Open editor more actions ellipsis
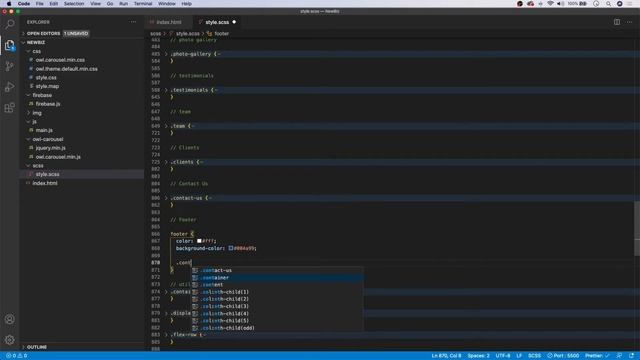 pyautogui.click(x=629, y=22)
